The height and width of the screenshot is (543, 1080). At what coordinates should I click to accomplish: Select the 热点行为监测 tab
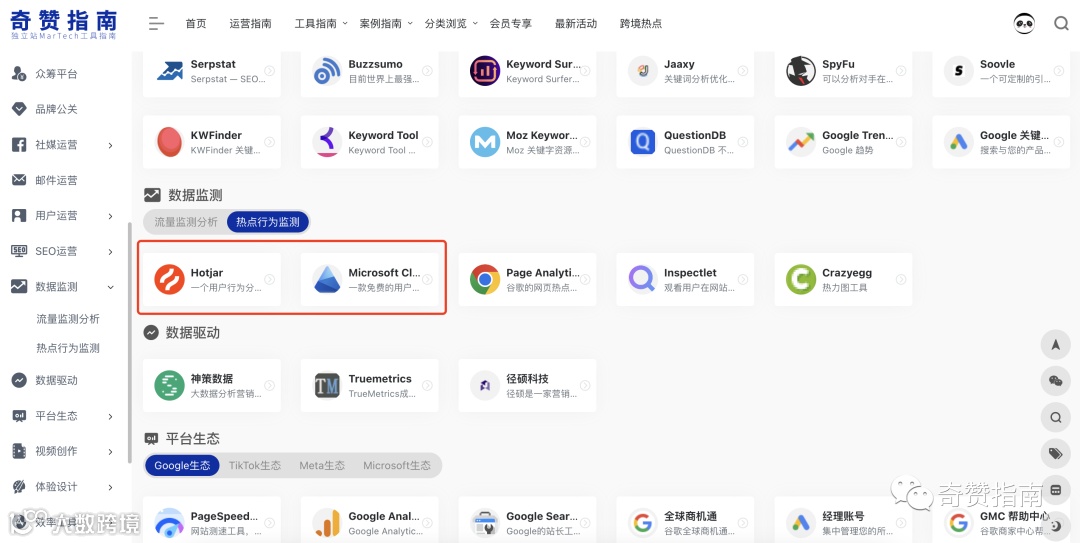coord(268,222)
